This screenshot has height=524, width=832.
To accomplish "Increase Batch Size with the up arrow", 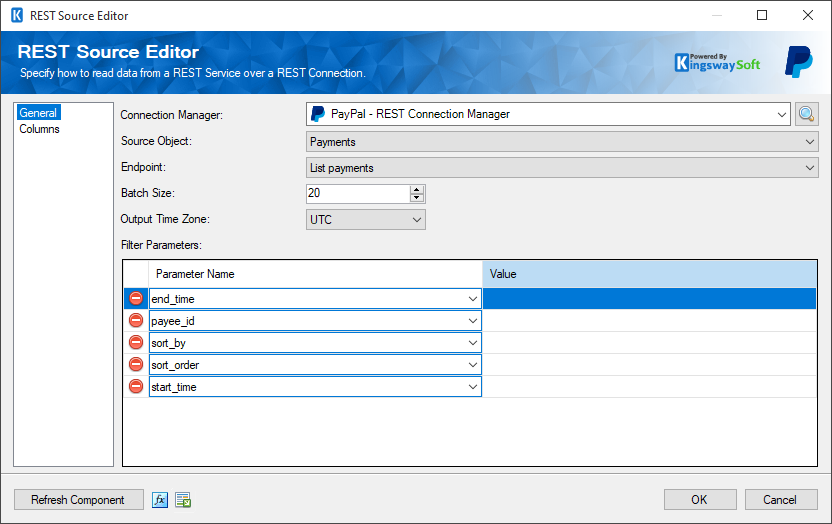I will (417, 189).
